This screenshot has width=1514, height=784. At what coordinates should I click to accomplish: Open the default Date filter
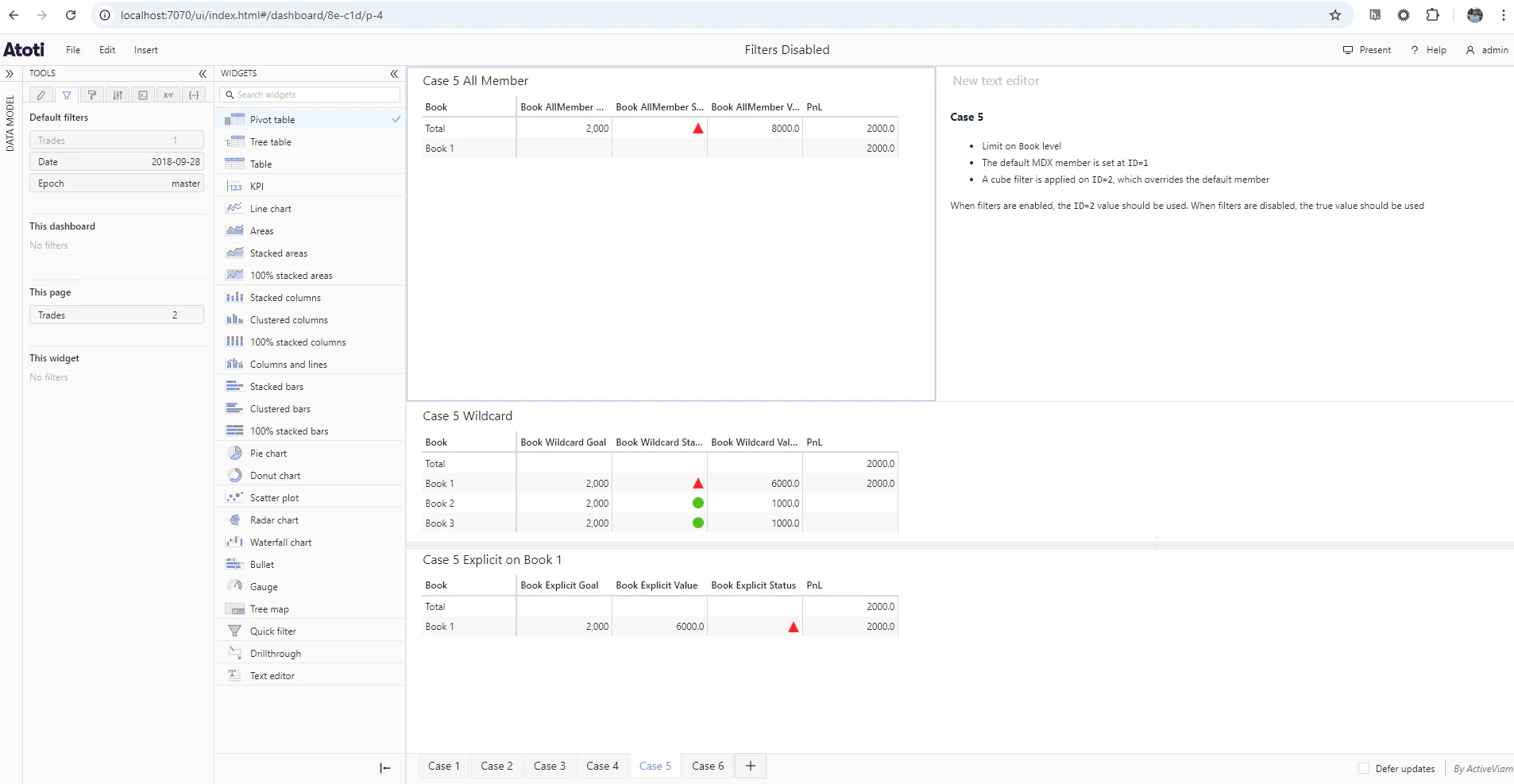coord(117,161)
